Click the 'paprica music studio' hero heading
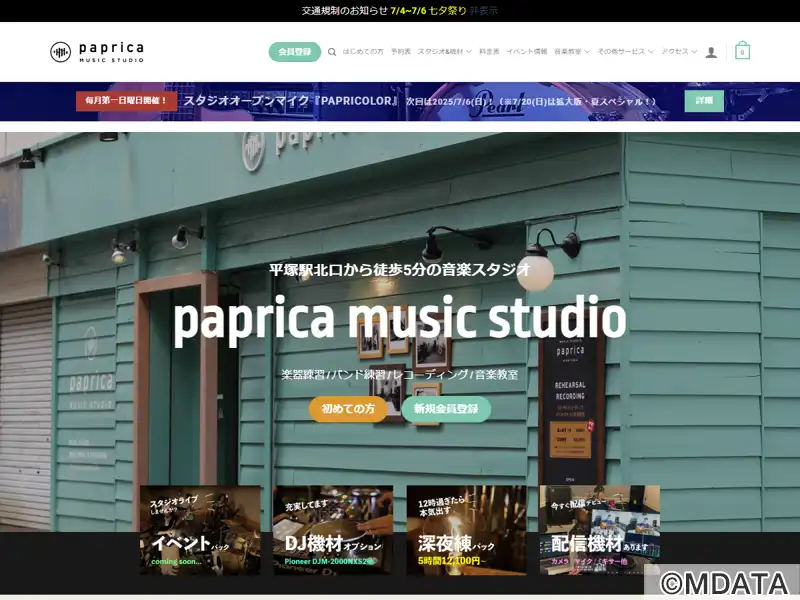This screenshot has height=600, width=800. (x=400, y=319)
